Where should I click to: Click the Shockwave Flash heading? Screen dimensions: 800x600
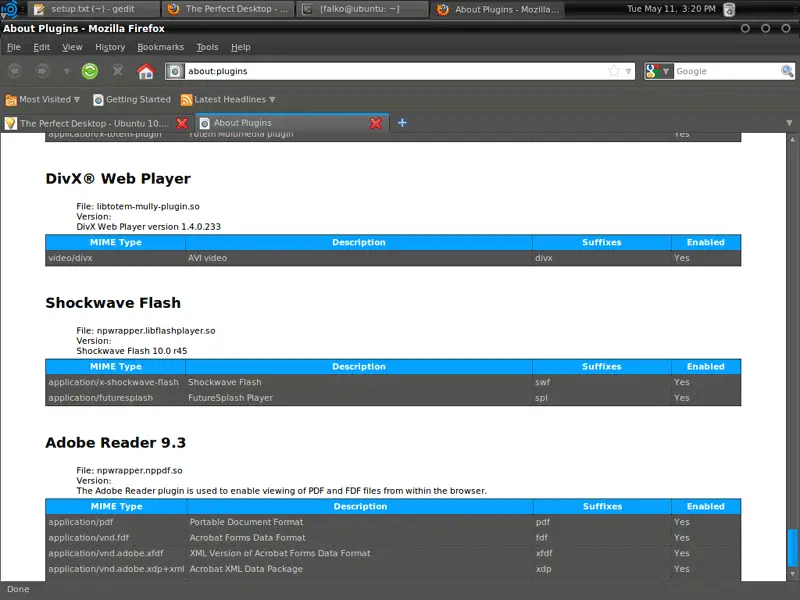pyautogui.click(x=113, y=303)
